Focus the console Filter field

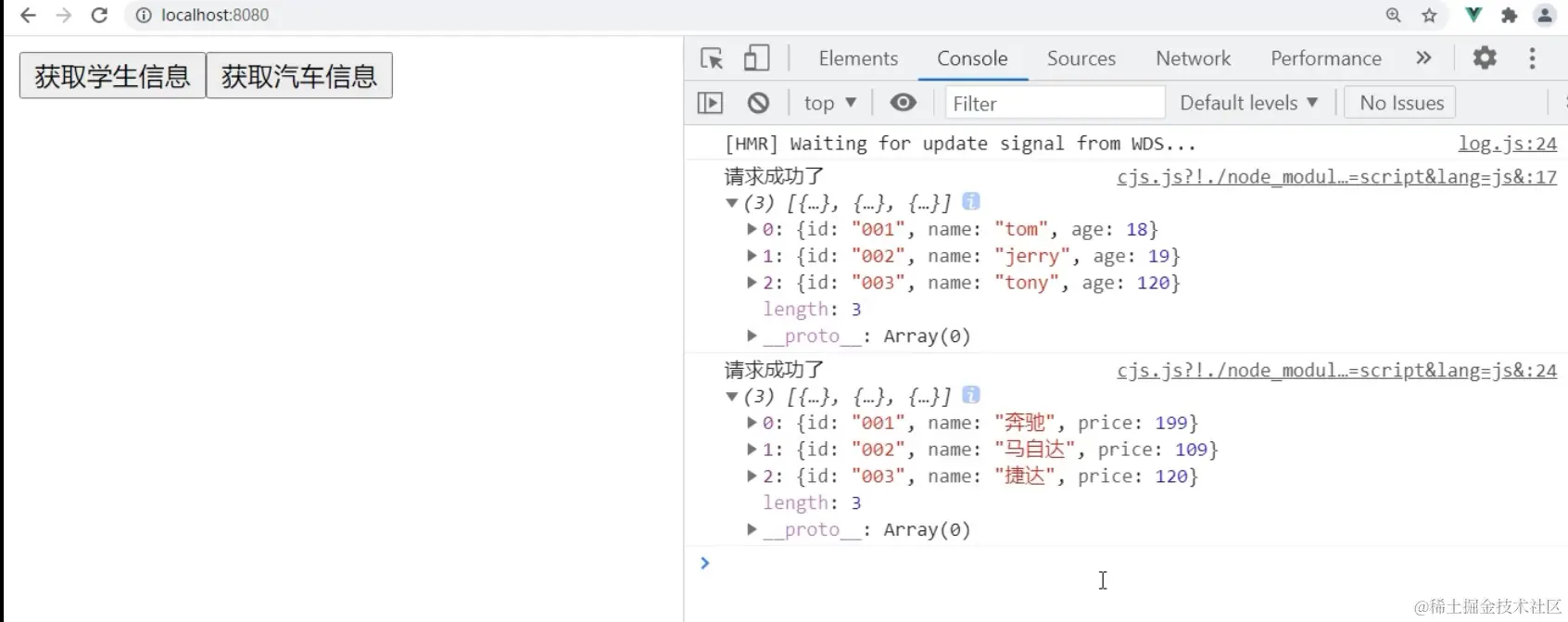click(1055, 103)
